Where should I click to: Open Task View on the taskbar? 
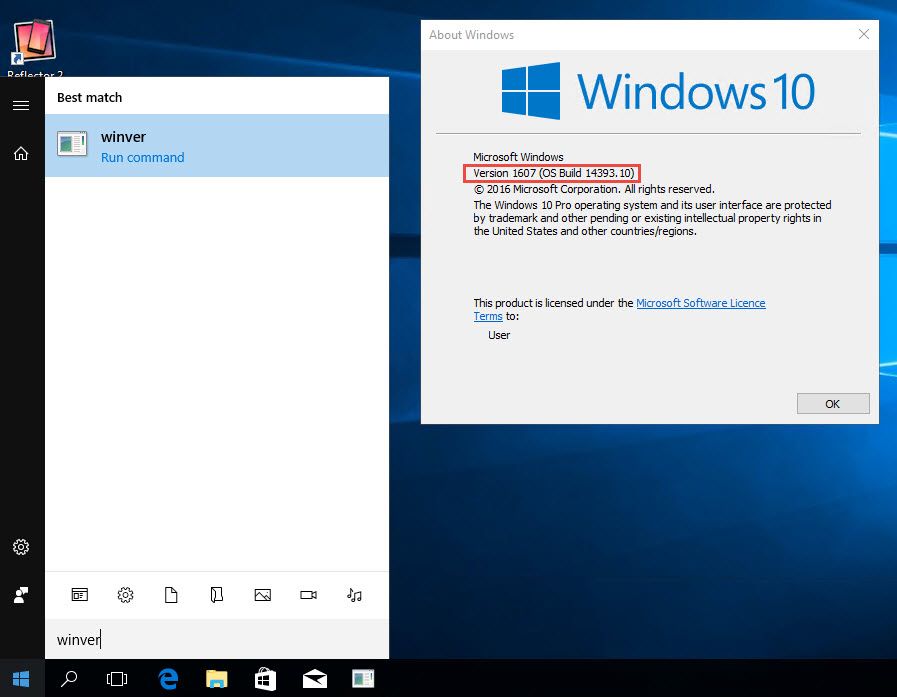[x=117, y=679]
